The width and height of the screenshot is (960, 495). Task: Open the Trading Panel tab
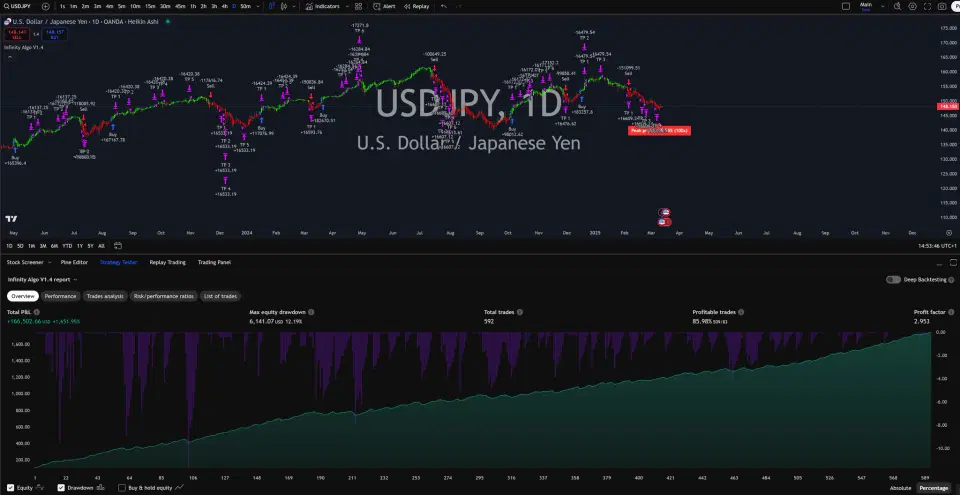(214, 262)
